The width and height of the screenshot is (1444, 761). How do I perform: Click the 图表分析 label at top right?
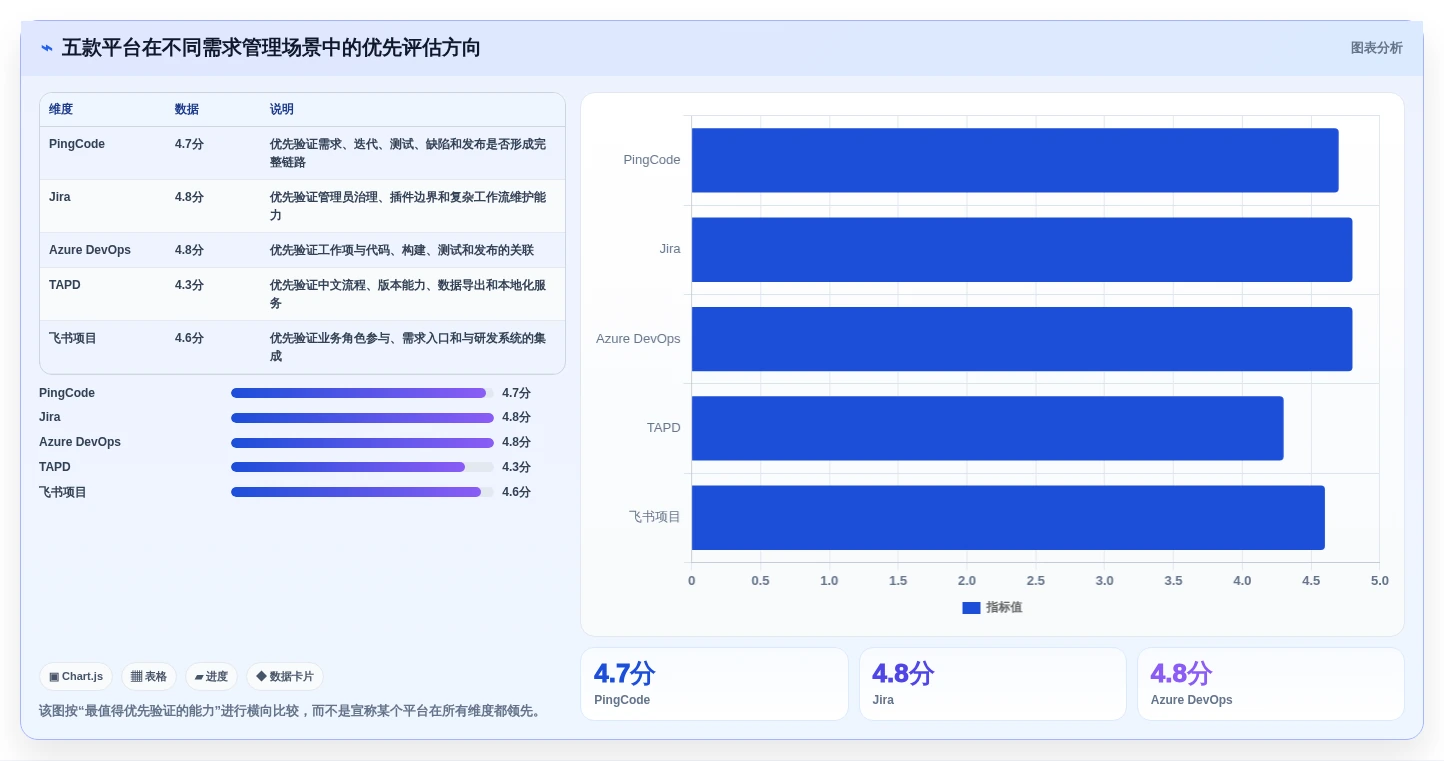[x=1376, y=48]
